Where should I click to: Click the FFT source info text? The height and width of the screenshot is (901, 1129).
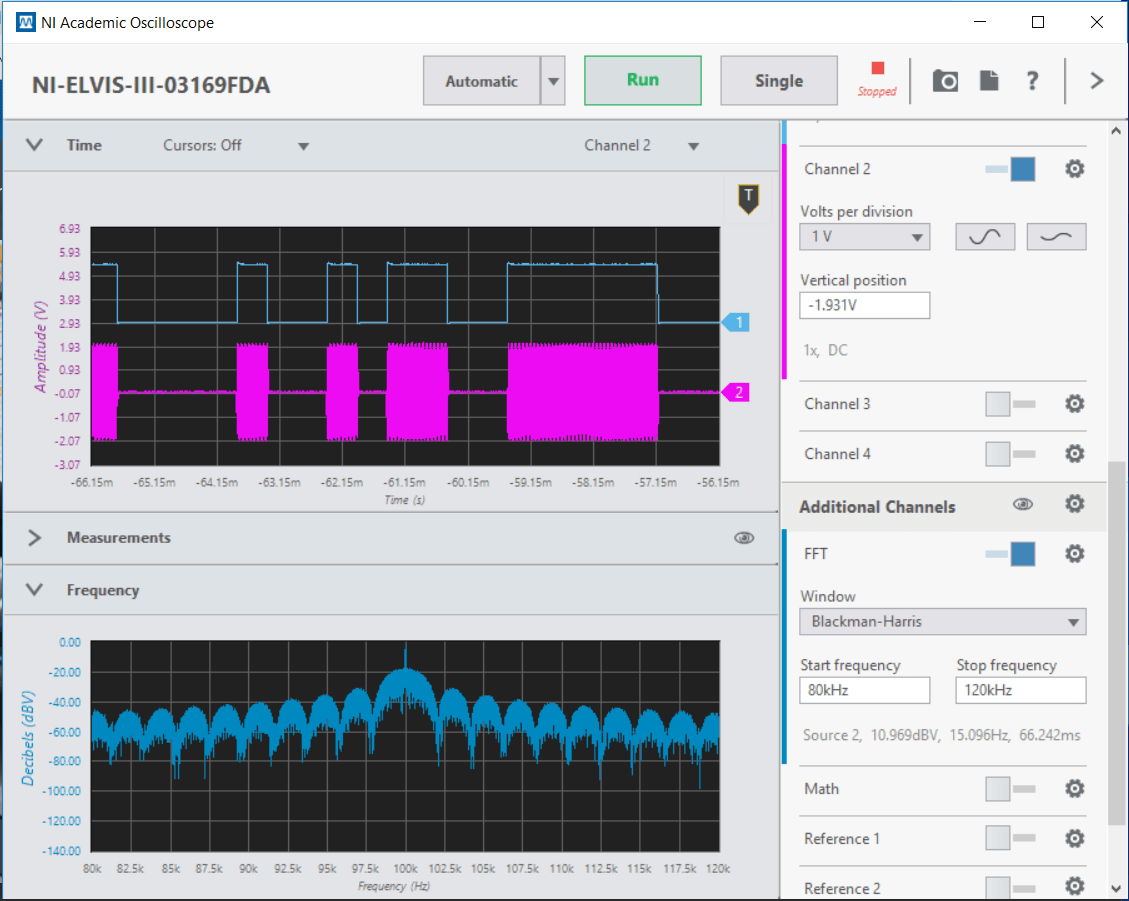click(x=941, y=735)
